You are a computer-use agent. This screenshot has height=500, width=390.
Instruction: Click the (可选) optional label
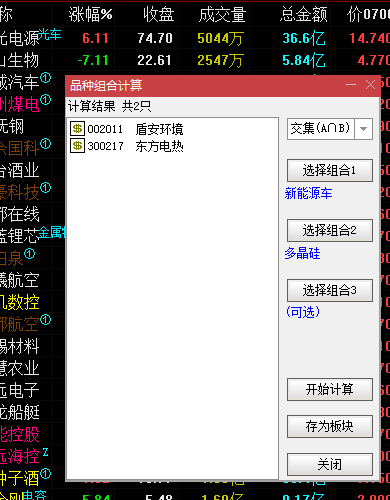(x=303, y=312)
